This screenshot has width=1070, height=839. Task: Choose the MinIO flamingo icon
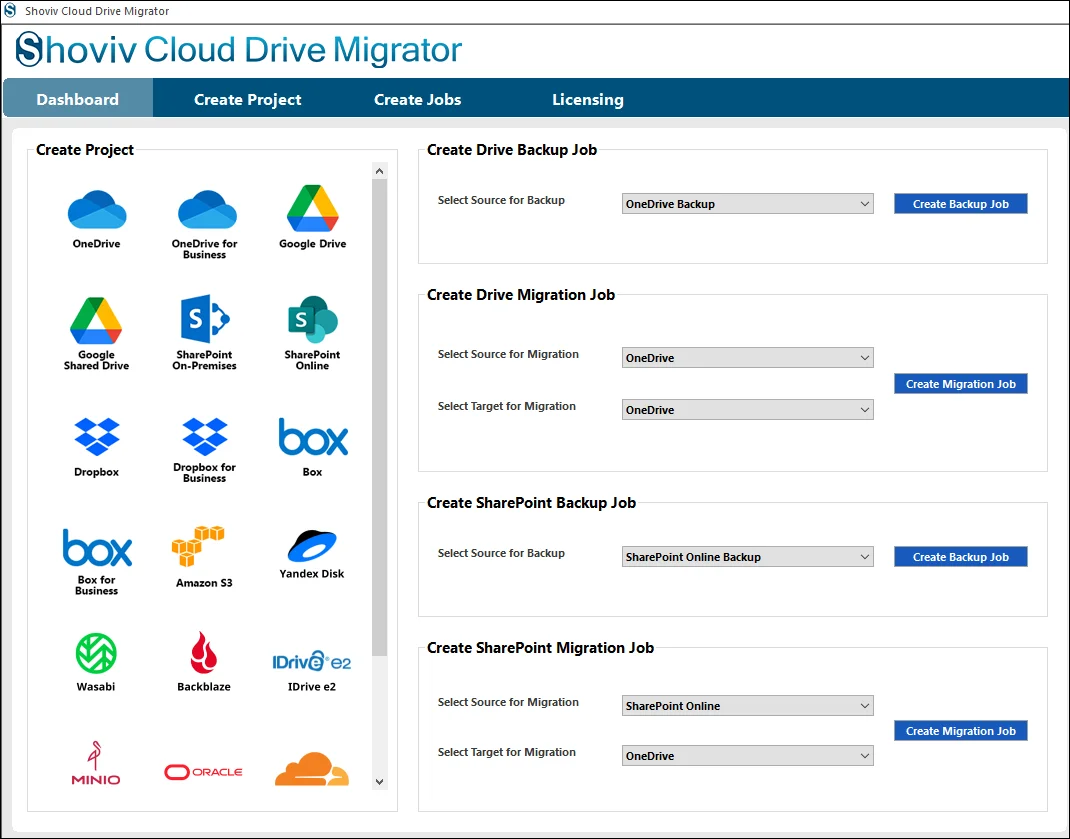coord(96,763)
